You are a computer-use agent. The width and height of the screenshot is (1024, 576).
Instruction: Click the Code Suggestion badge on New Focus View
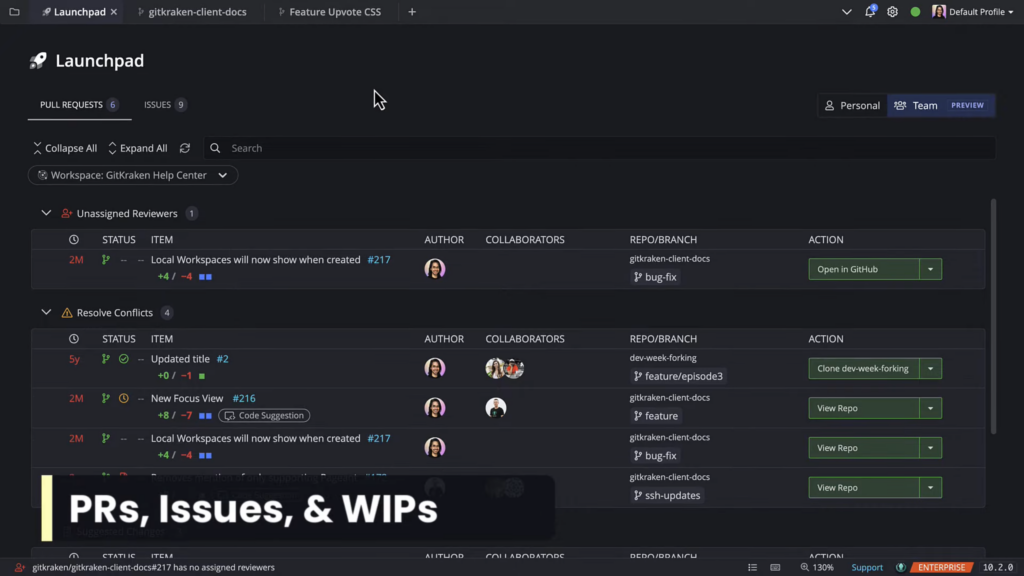click(x=264, y=415)
